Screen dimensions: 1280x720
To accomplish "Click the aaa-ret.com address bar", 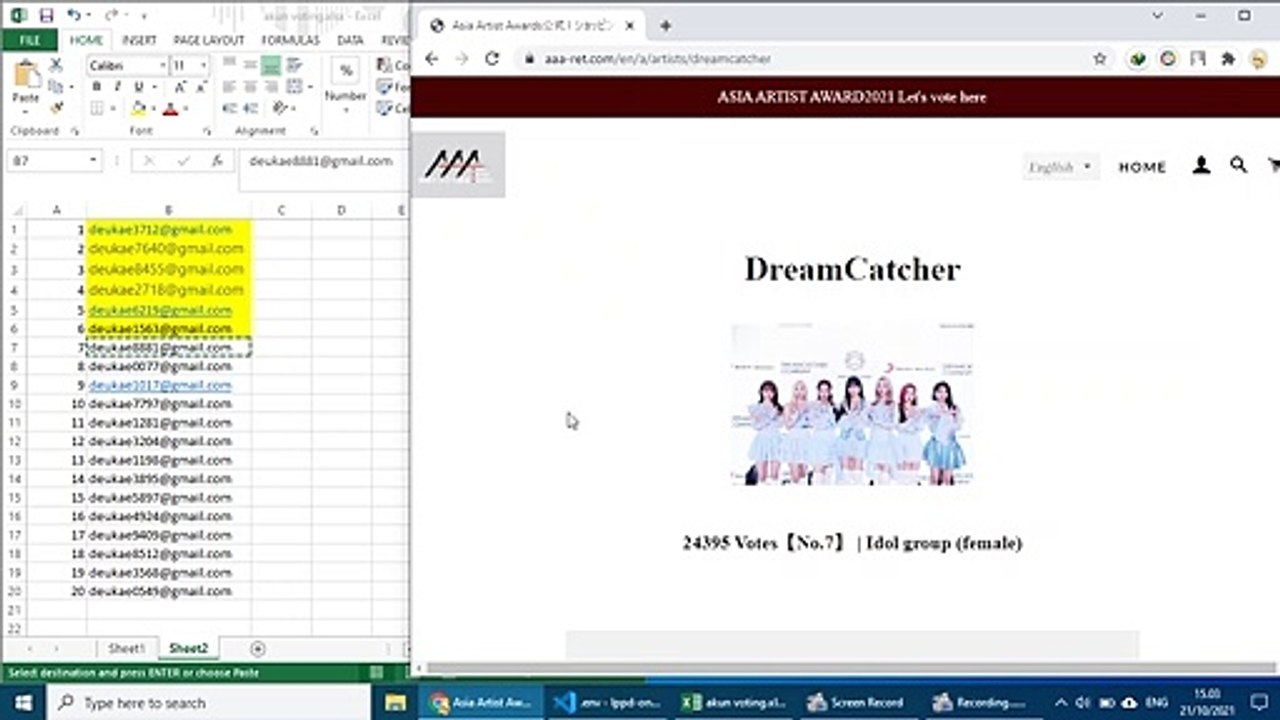I will [815, 59].
